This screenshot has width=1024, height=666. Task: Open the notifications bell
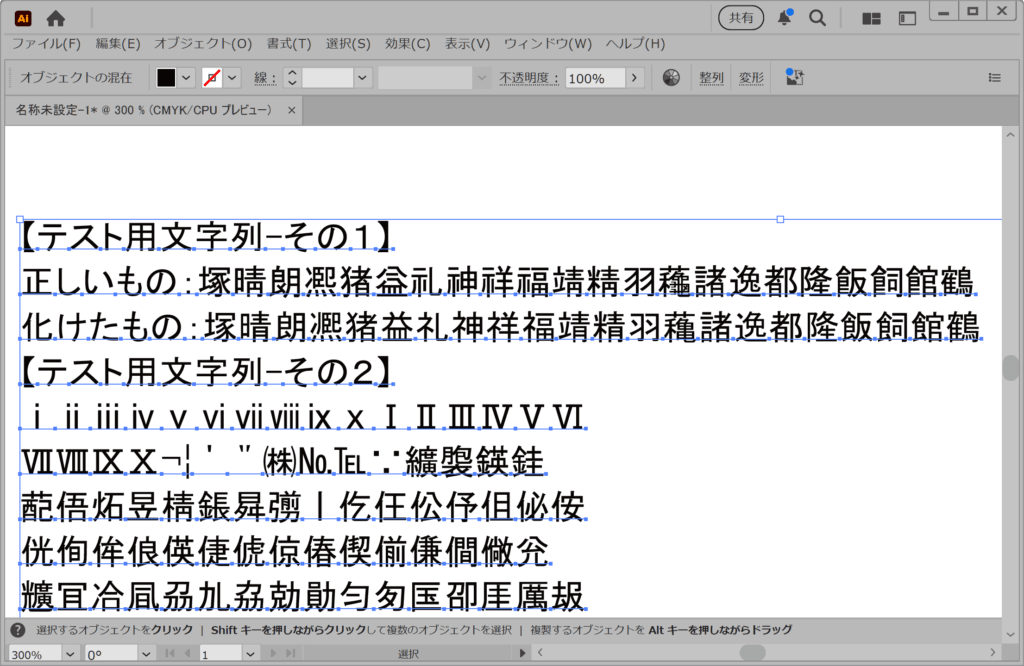(x=785, y=18)
